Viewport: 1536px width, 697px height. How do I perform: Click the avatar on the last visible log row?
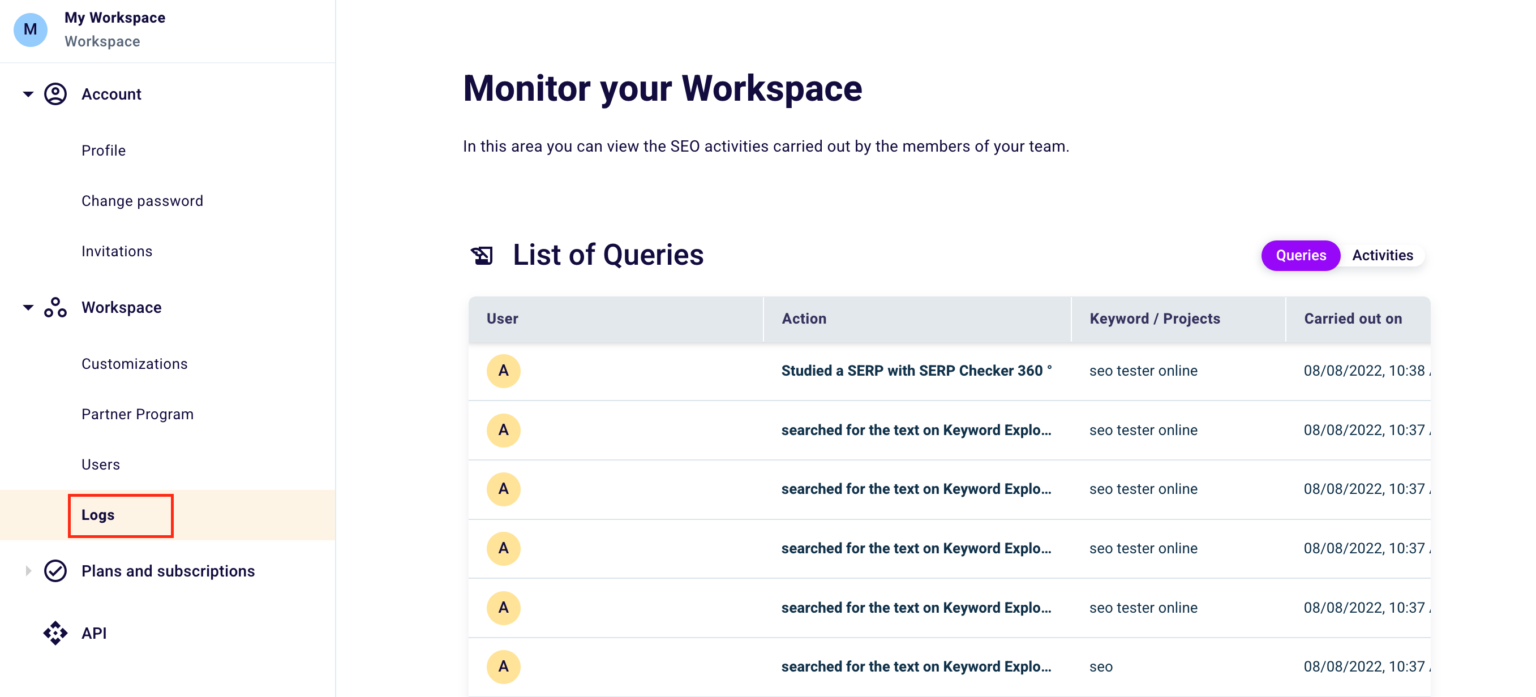[503, 666]
